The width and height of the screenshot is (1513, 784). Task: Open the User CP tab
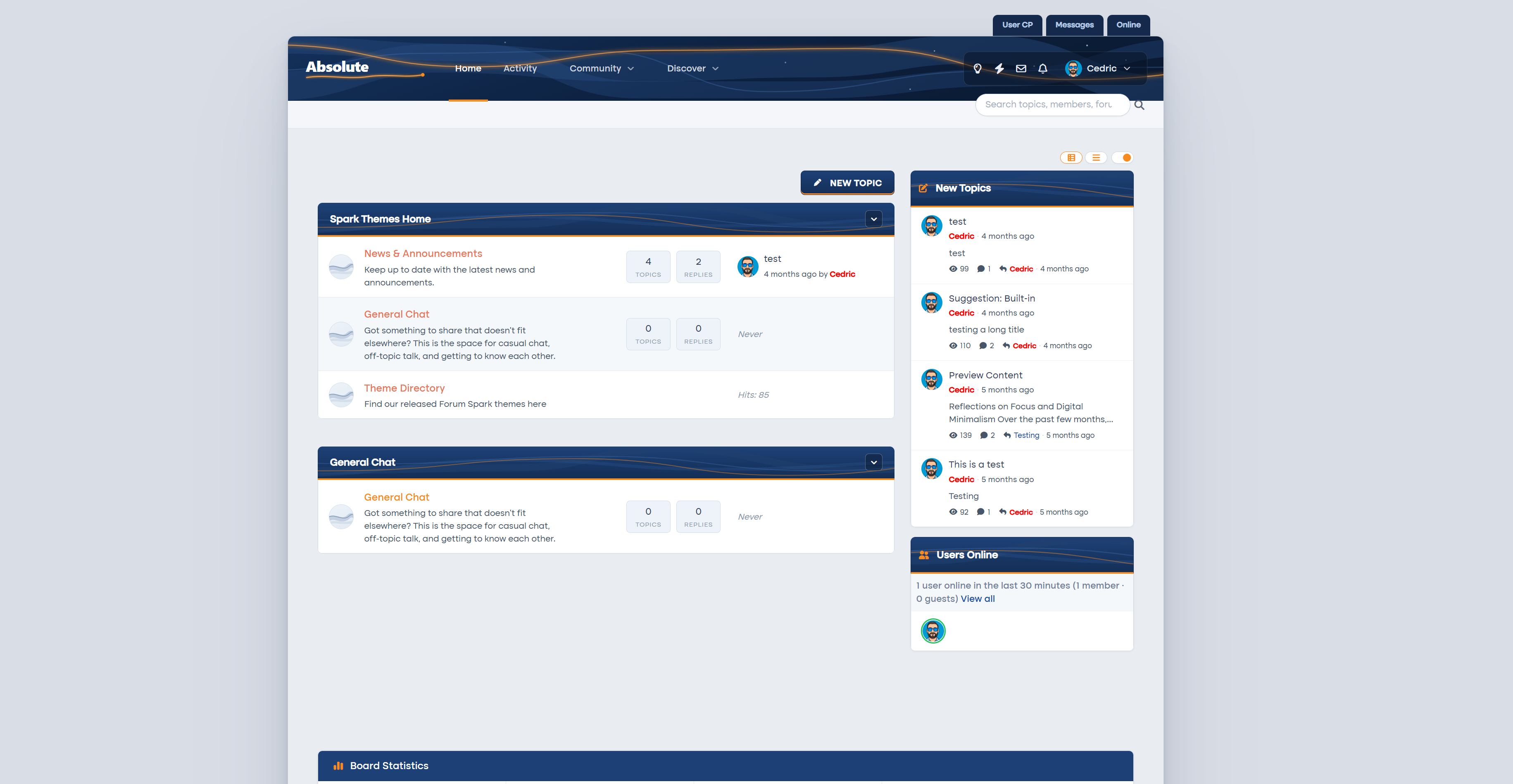click(1017, 25)
